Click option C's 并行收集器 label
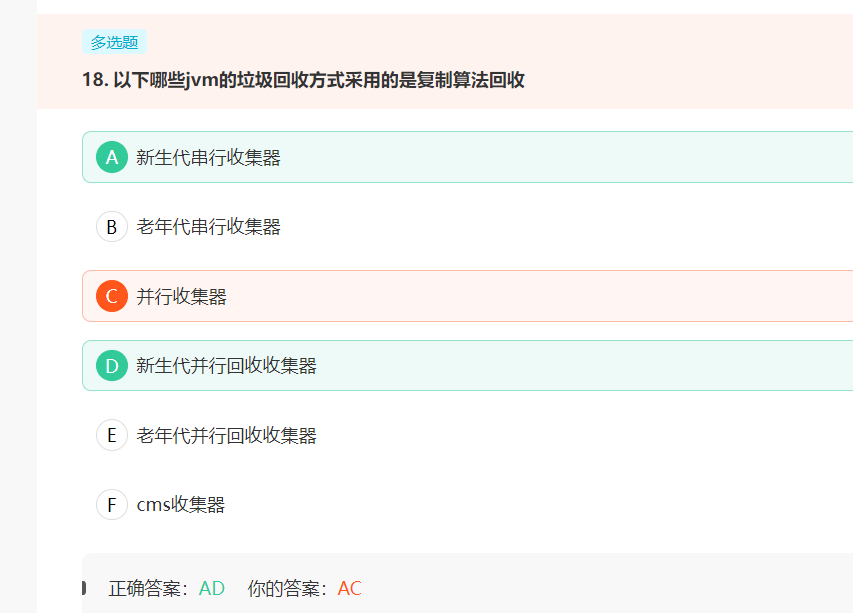Image resolution: width=853 pixels, height=613 pixels. (181, 296)
